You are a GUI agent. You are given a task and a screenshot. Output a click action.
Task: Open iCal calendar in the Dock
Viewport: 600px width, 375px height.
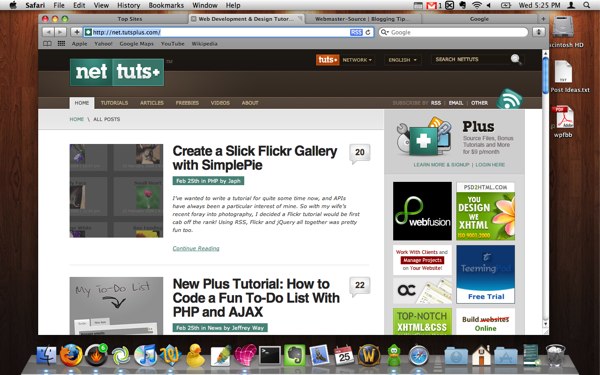[344, 355]
